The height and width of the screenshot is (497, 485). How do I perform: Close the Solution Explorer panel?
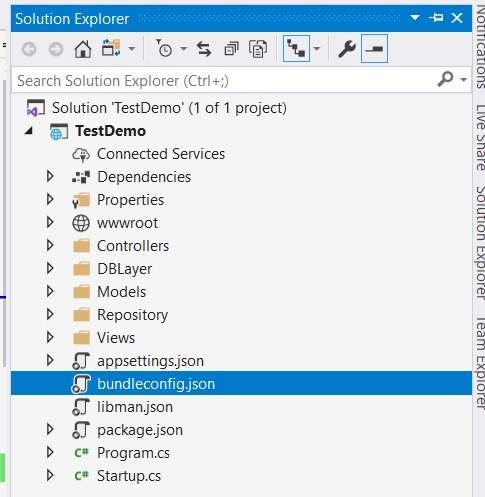(457, 18)
